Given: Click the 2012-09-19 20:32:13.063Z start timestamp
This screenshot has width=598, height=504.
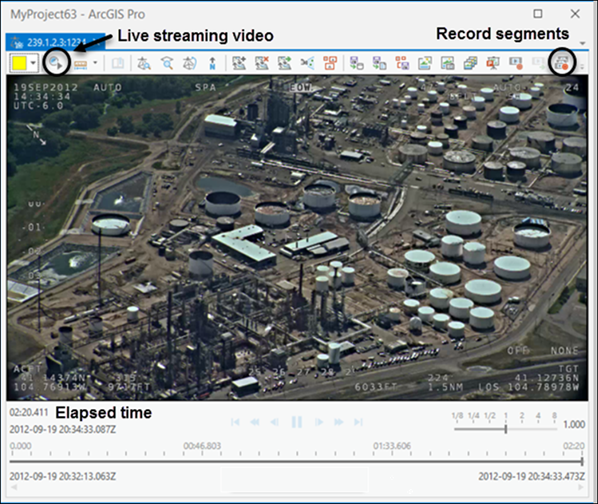Looking at the screenshot, I should (63, 477).
